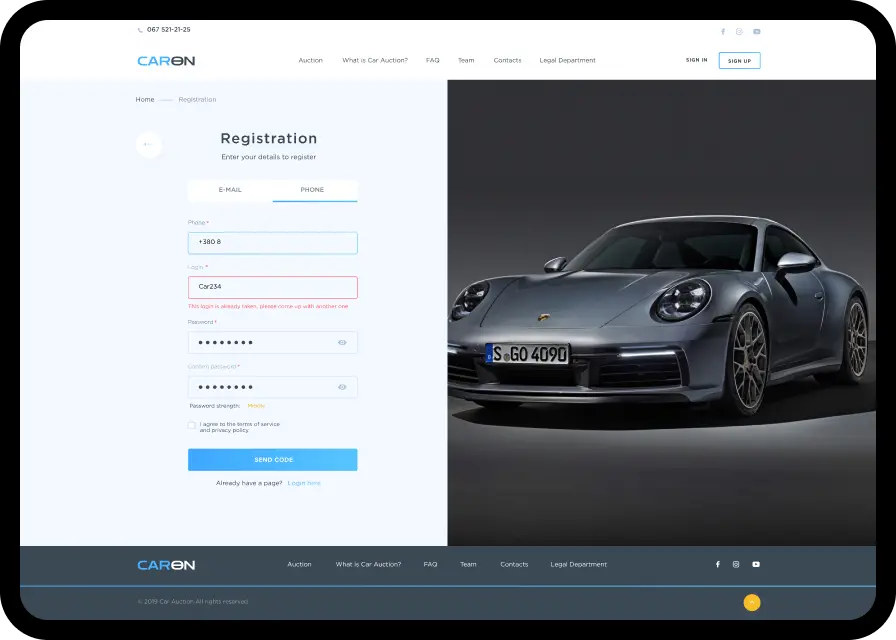The image size is (896, 640).
Task: Click the footer Instagram icon
Action: [x=736, y=565]
